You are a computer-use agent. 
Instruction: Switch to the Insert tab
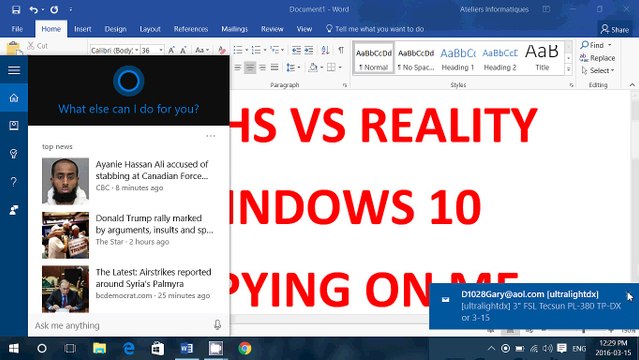(x=82, y=29)
